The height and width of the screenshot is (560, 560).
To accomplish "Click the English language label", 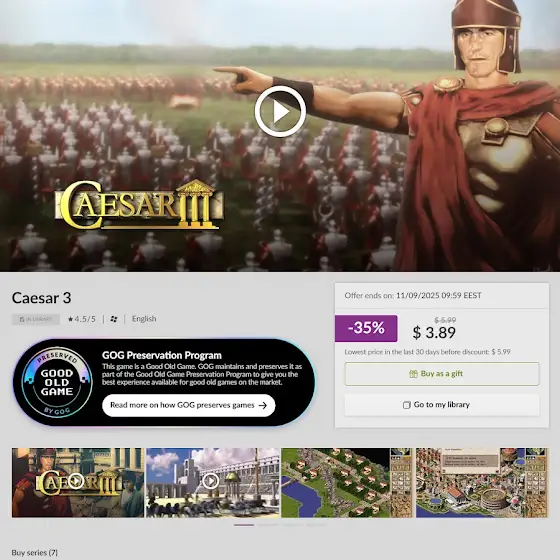I will coord(144,319).
